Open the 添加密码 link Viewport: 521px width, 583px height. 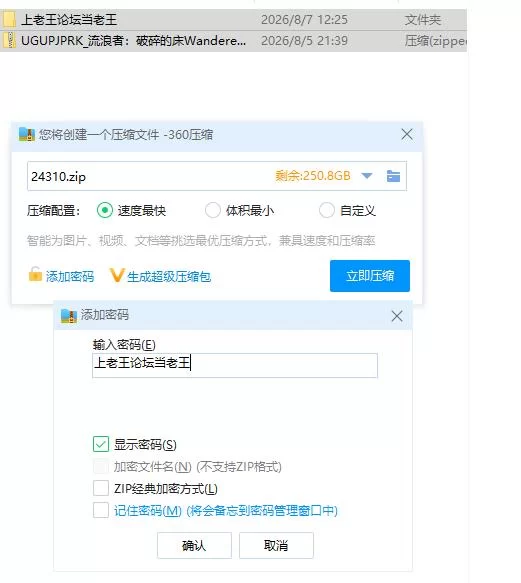(x=70, y=277)
